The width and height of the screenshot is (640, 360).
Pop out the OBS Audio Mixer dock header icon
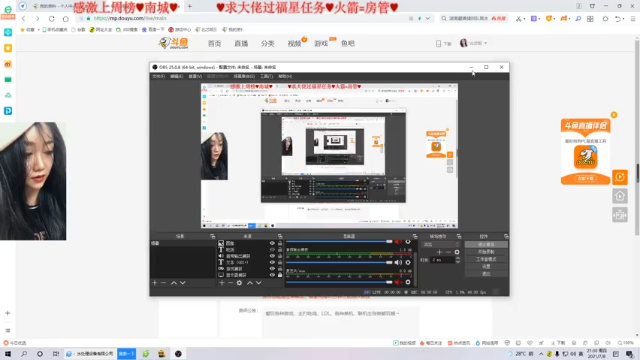click(x=415, y=236)
